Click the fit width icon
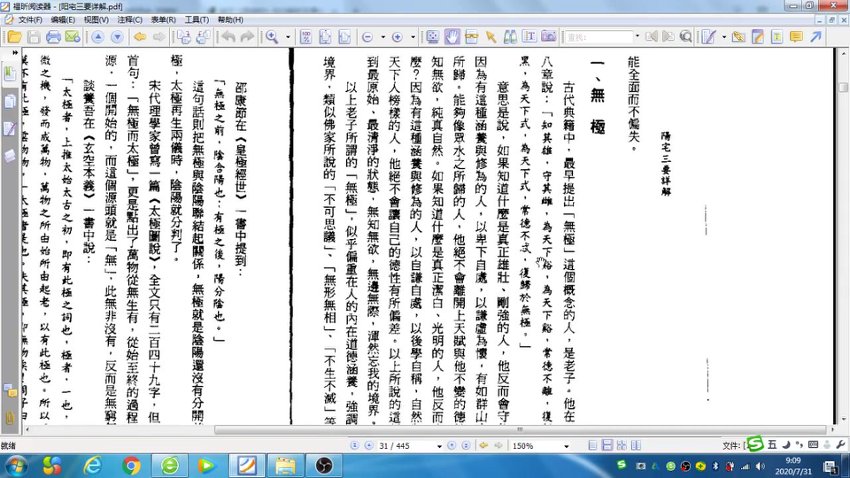The width and height of the screenshot is (850, 478). pos(344,37)
